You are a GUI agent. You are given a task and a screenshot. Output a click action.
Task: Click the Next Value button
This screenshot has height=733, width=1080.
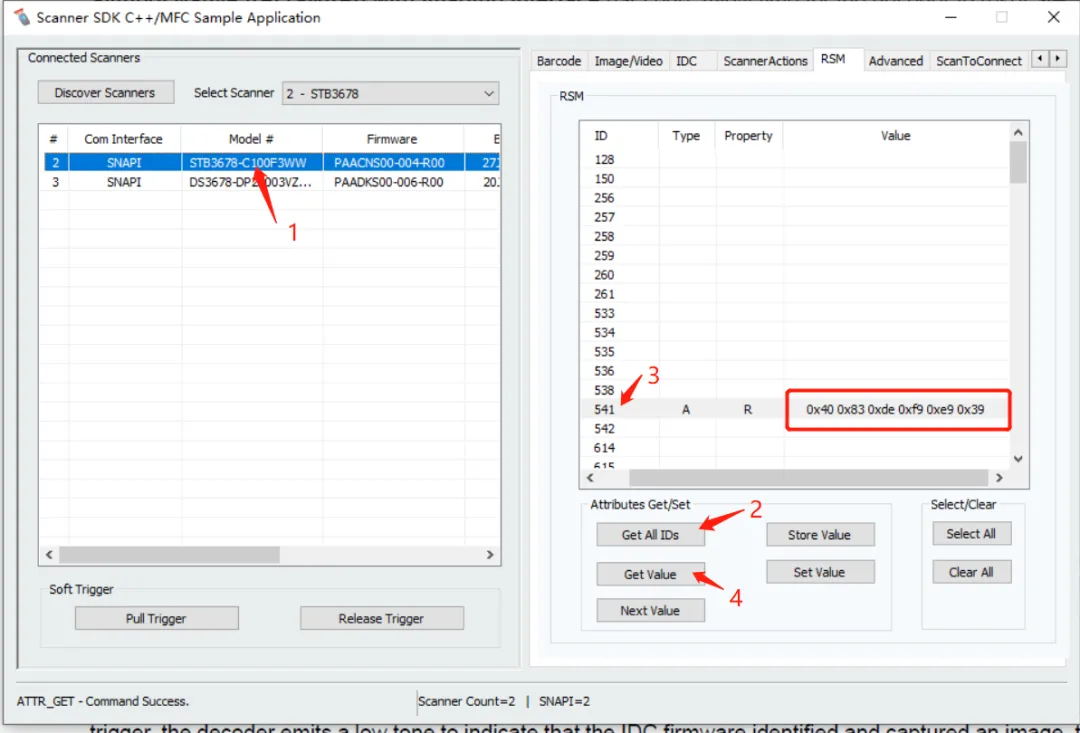point(650,611)
